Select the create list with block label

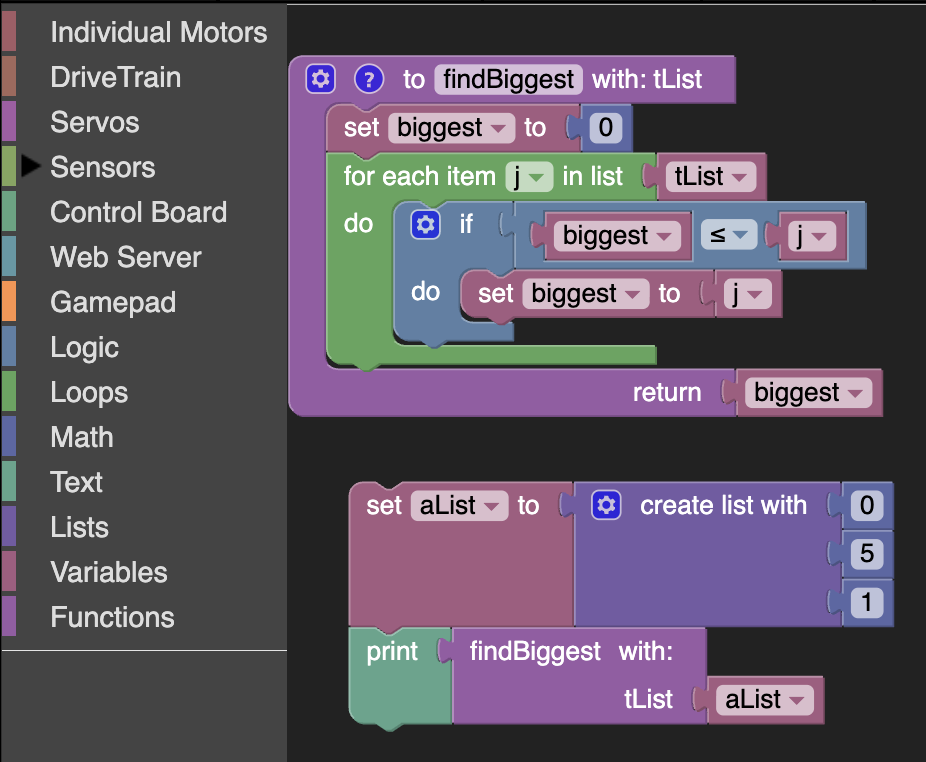click(x=723, y=506)
